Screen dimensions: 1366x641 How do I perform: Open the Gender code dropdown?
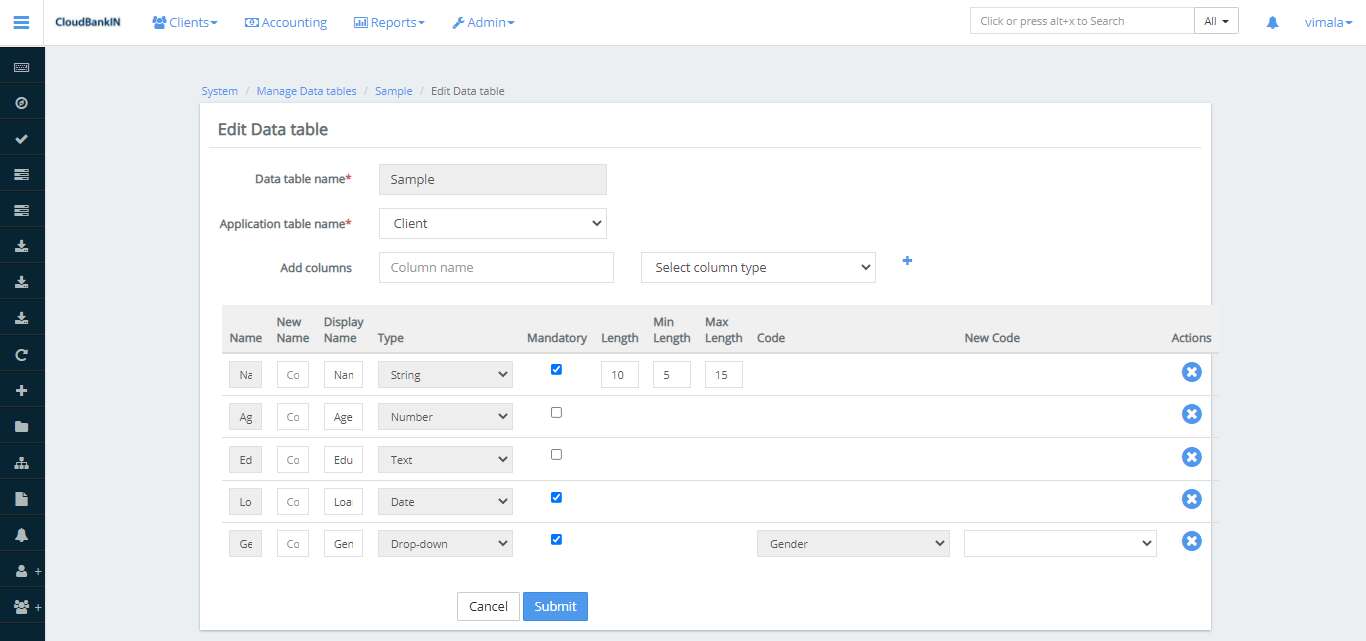852,543
